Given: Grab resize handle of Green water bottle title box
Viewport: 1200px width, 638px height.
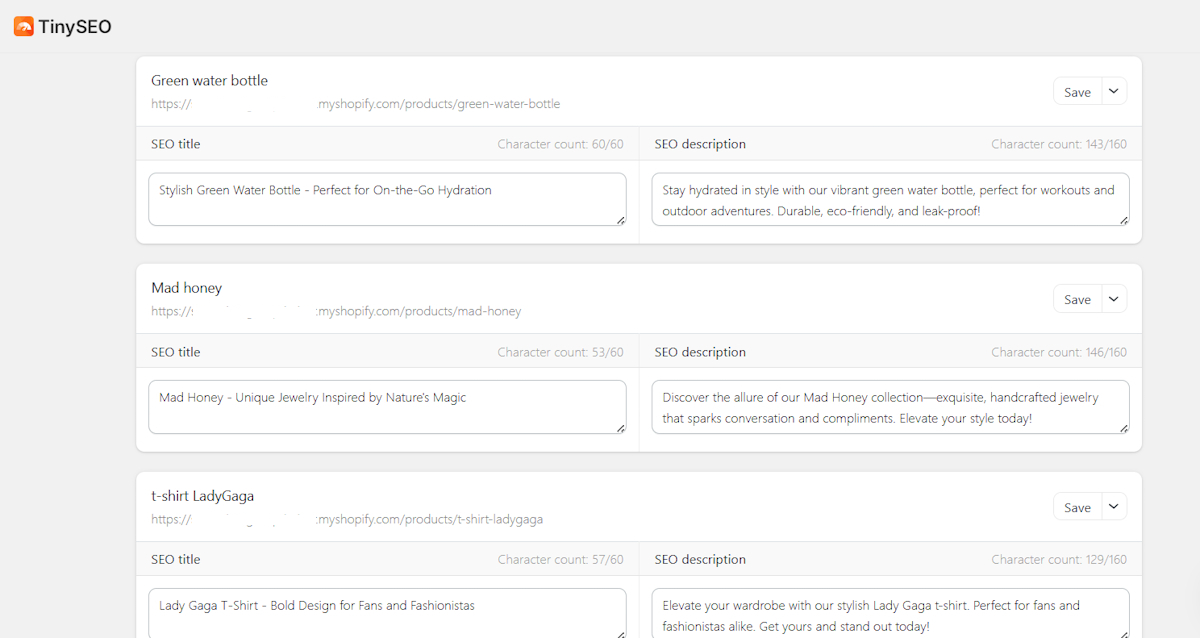Looking at the screenshot, I should pyautogui.click(x=620, y=220).
